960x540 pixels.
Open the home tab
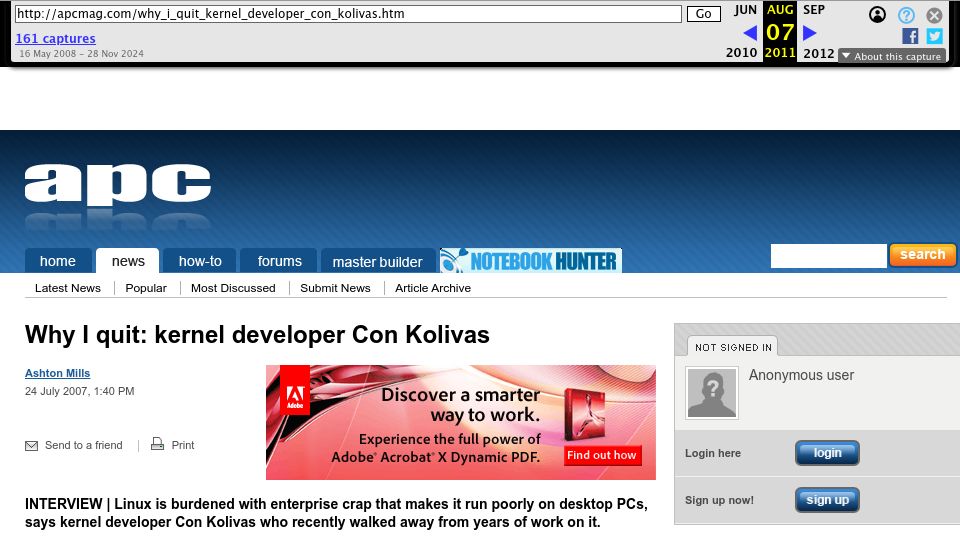58,261
